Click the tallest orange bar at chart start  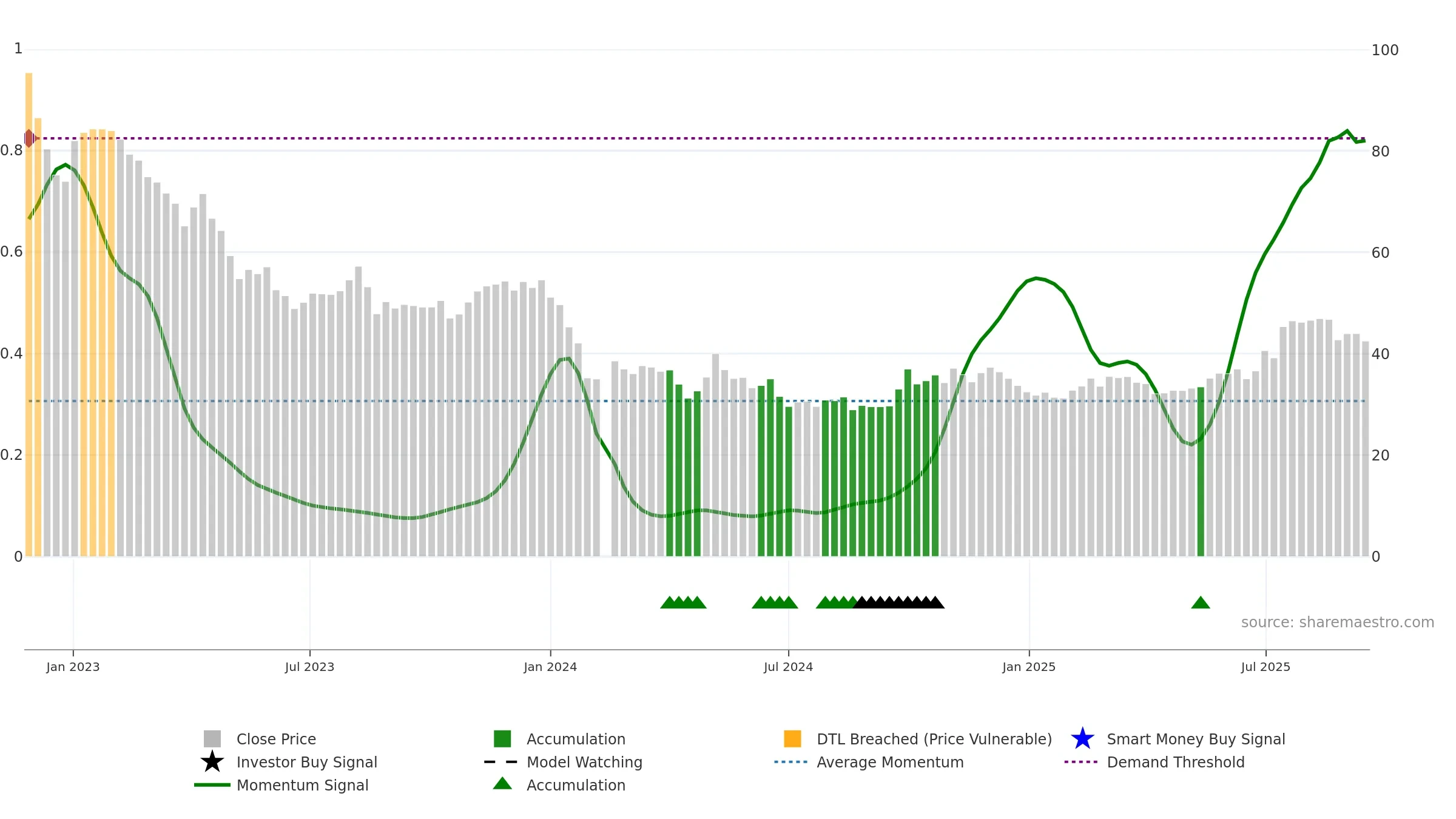click(x=29, y=314)
